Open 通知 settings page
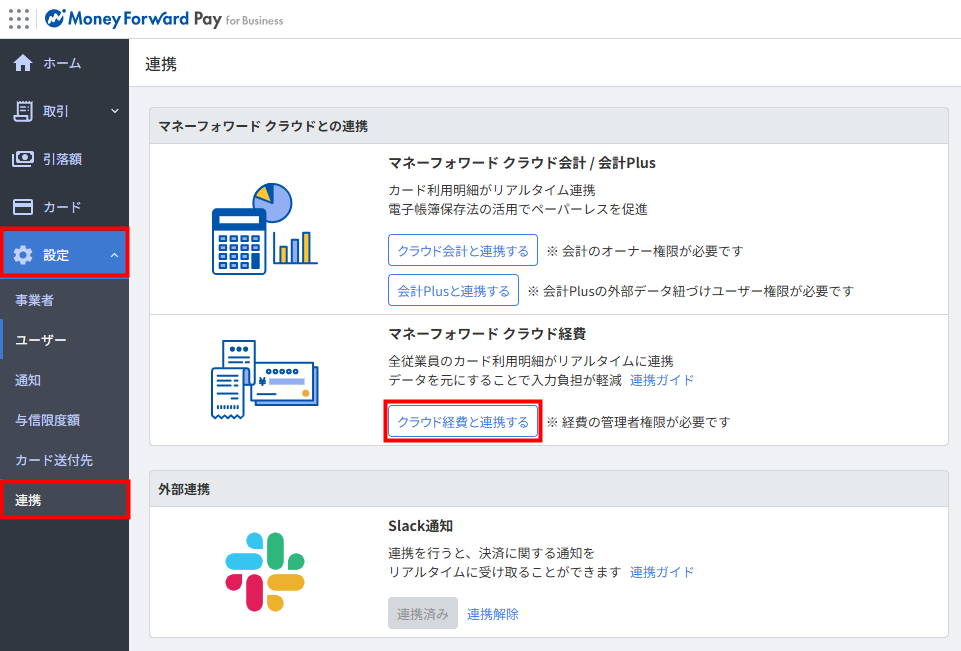 (64, 380)
